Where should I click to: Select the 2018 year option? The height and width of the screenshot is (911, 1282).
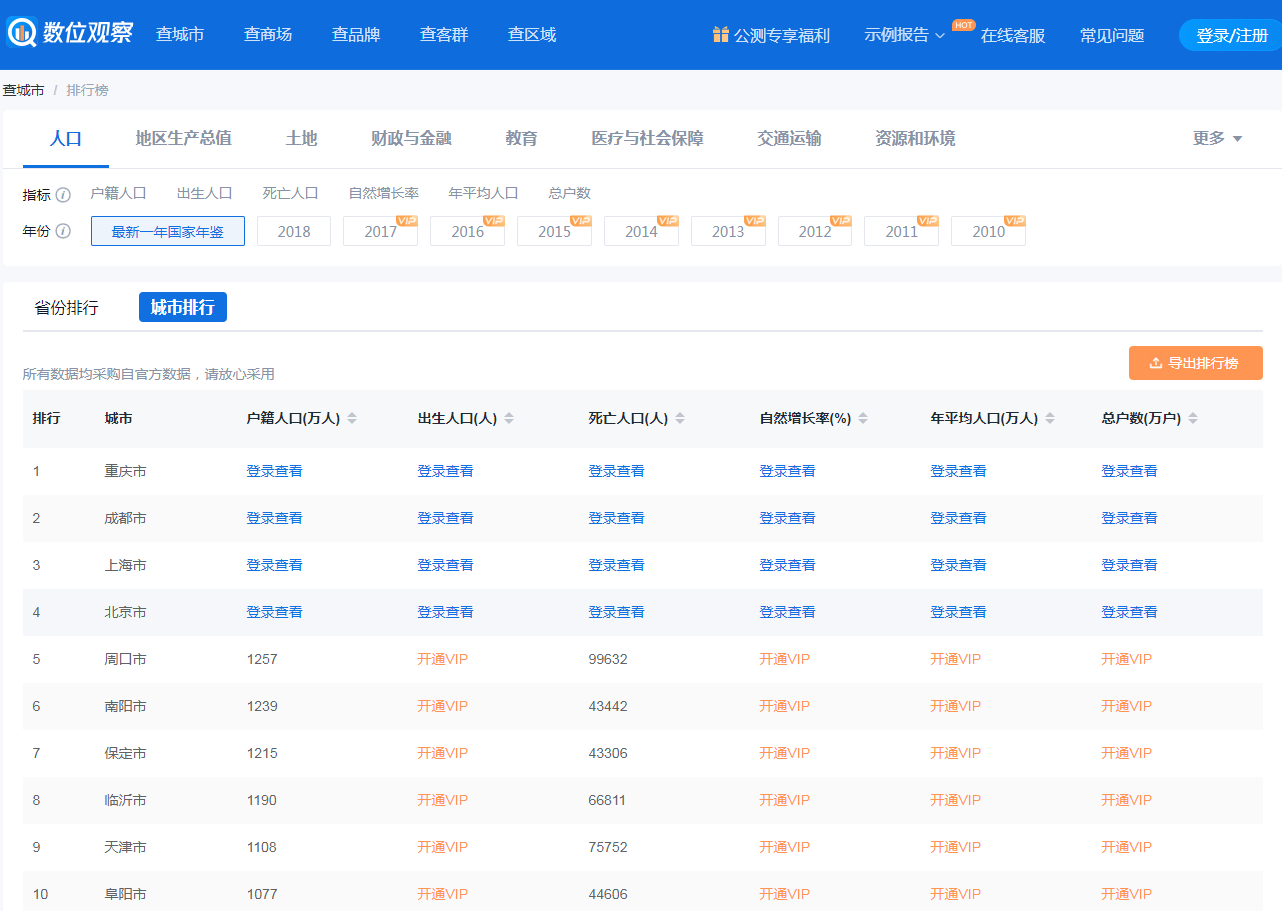[294, 231]
